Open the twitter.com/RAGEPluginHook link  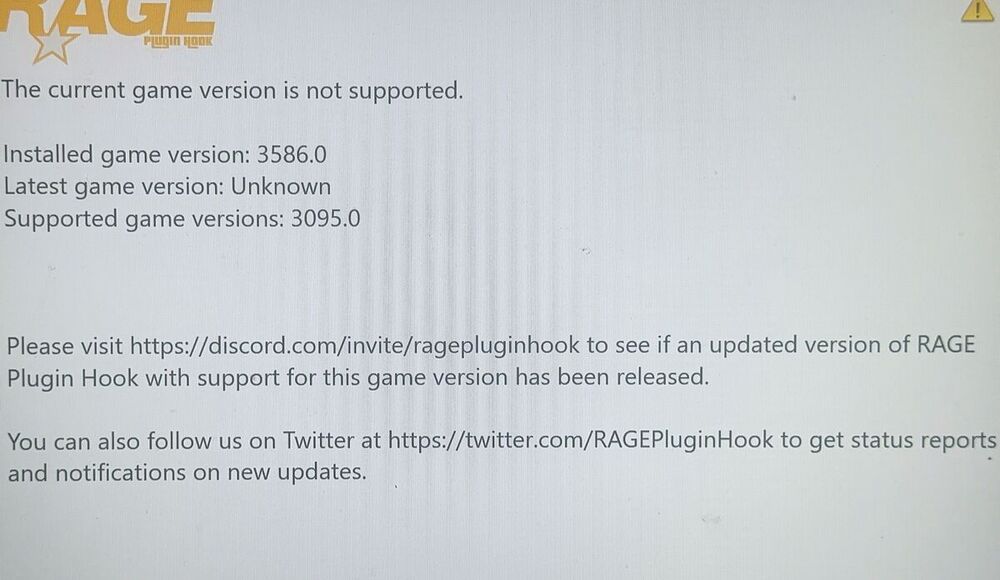point(580,440)
